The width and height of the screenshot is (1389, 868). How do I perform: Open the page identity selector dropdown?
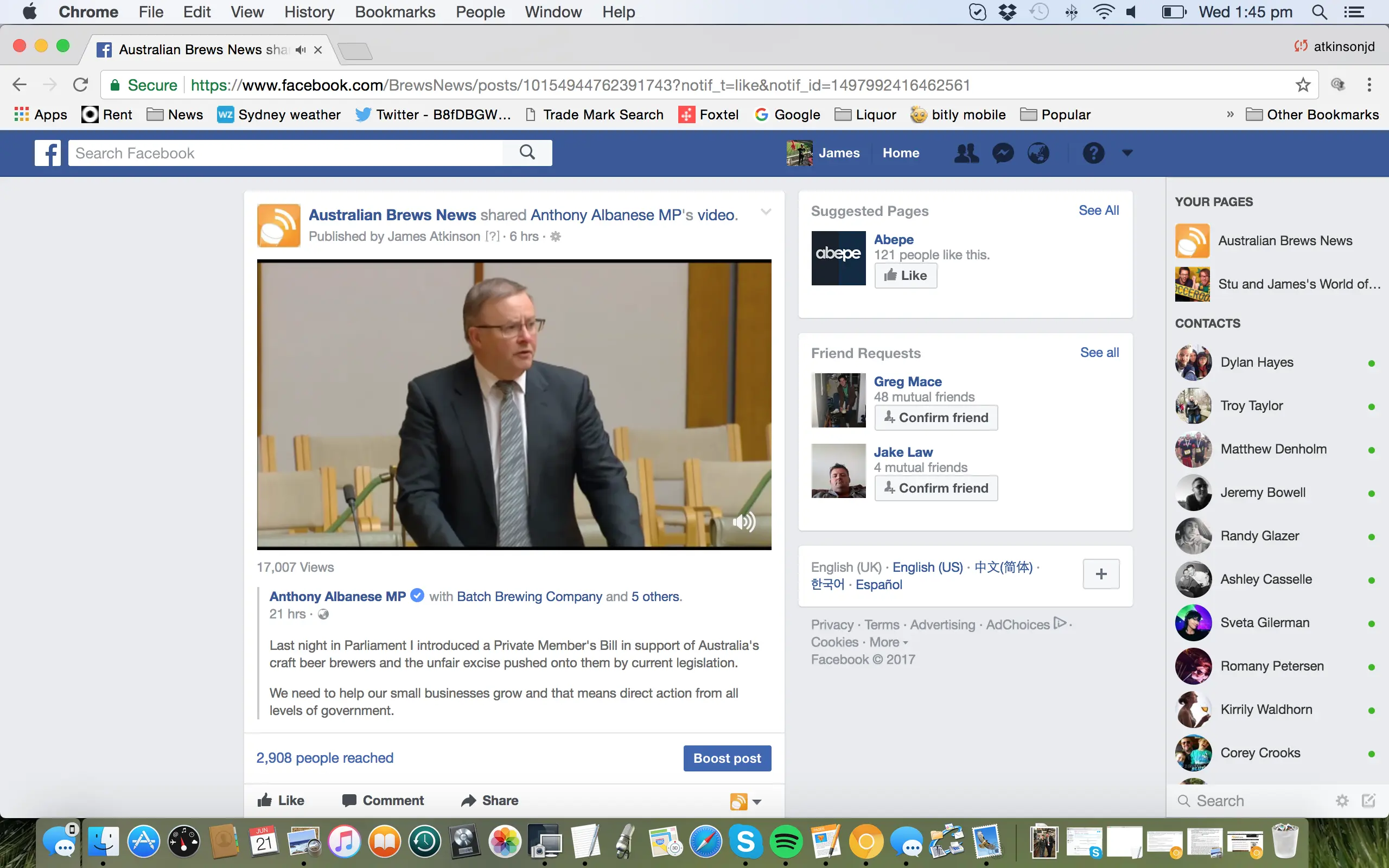click(x=746, y=801)
